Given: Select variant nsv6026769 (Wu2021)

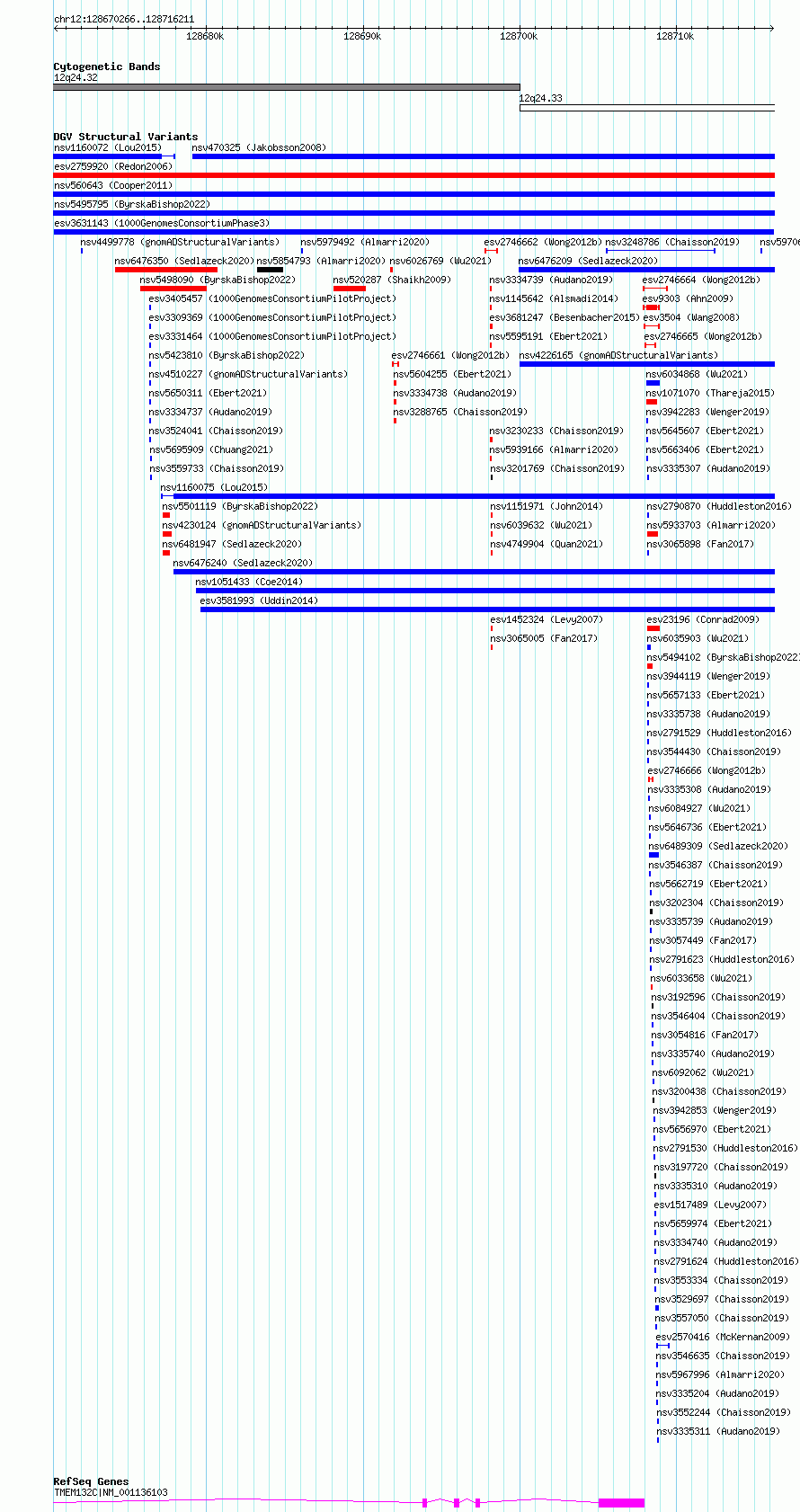Looking at the screenshot, I should (440, 261).
